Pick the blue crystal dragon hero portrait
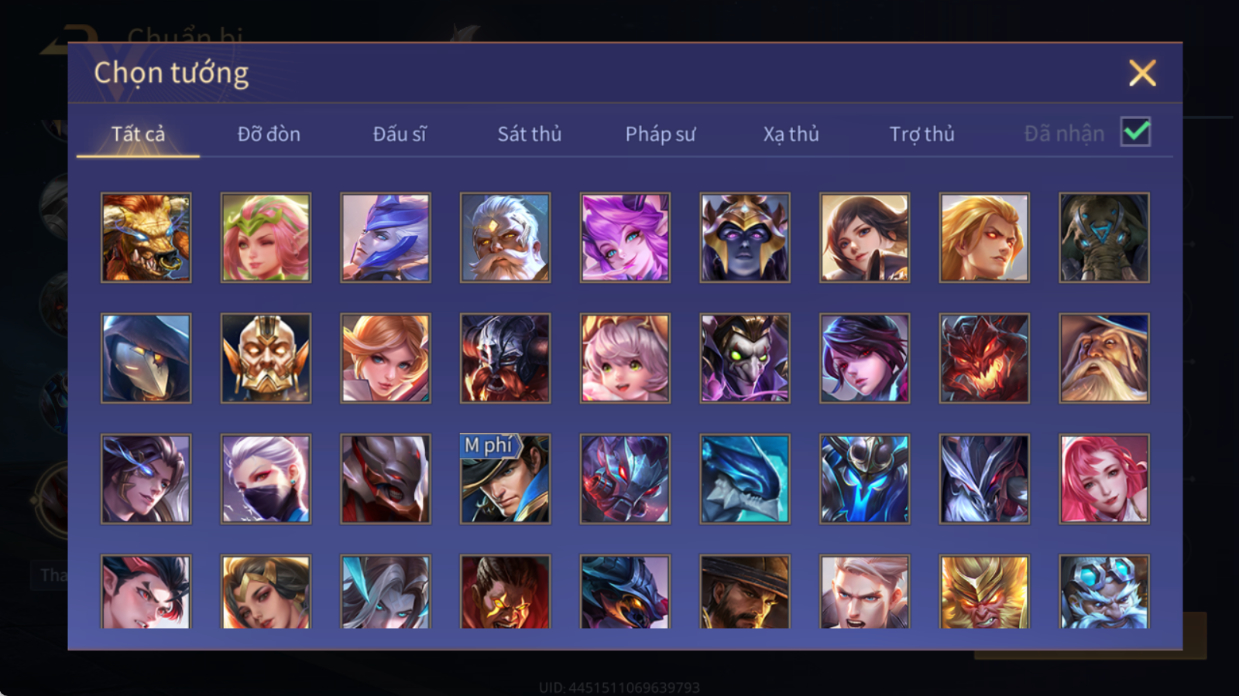Screen dimensions: 1239x696 pyautogui.click(x=745, y=478)
